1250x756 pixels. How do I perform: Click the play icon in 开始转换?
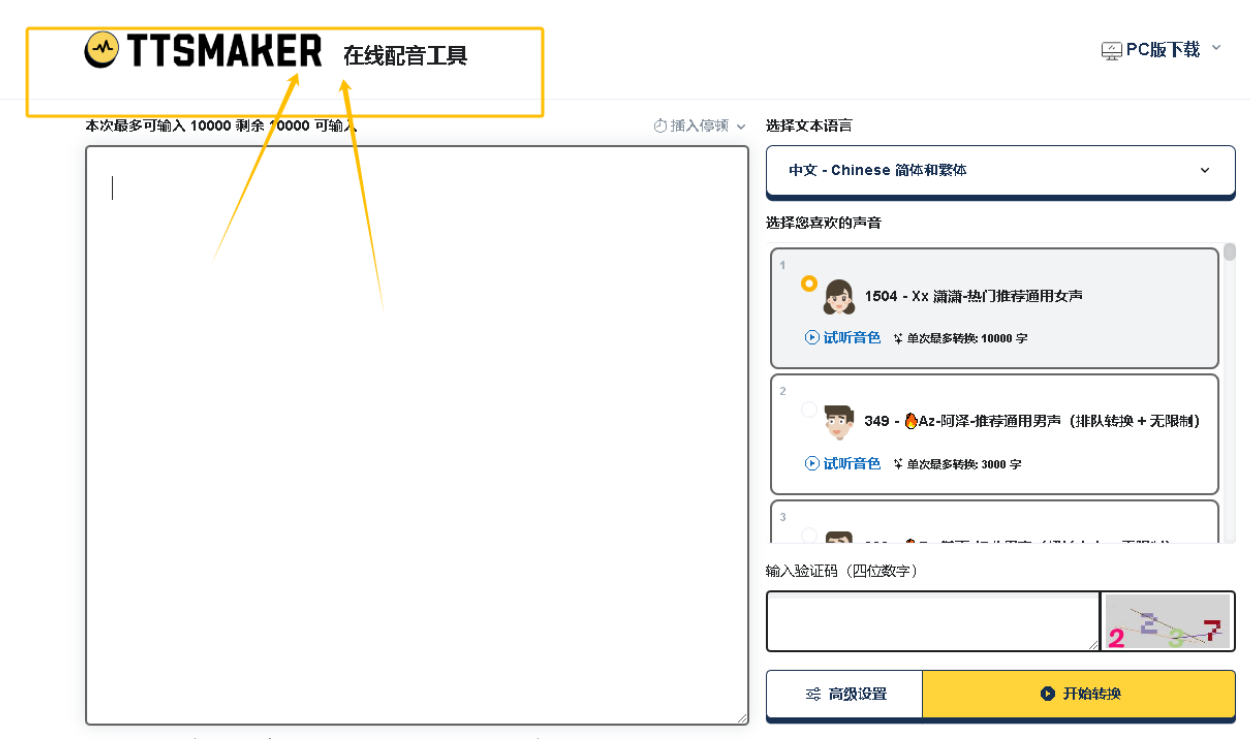click(1048, 694)
